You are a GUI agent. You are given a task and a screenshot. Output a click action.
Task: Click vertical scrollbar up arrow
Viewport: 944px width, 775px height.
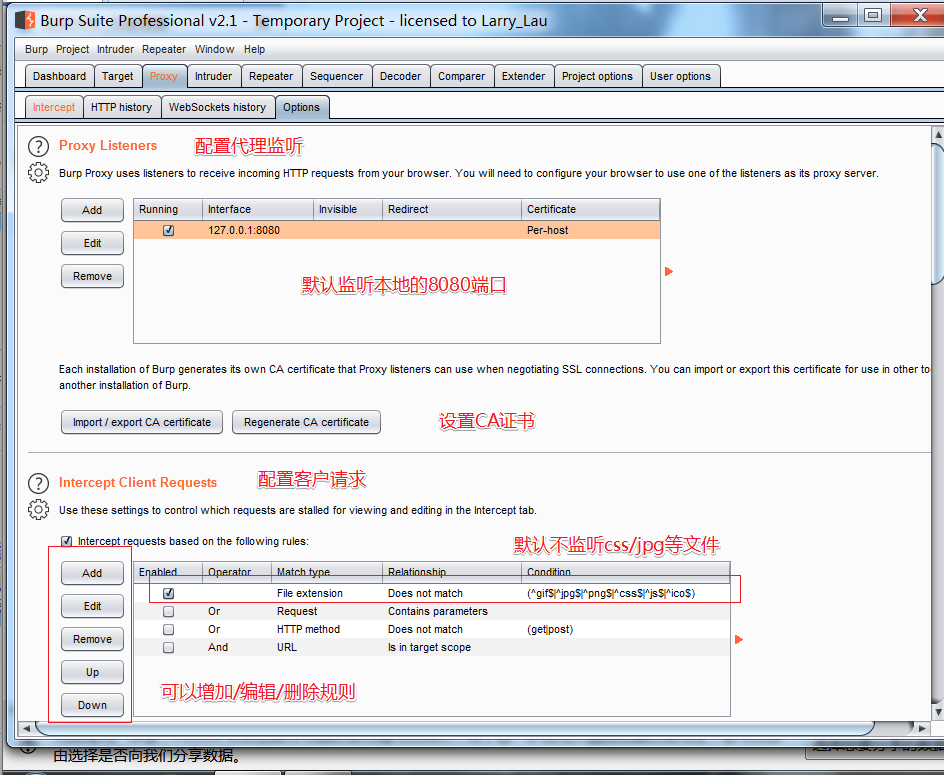point(937,134)
